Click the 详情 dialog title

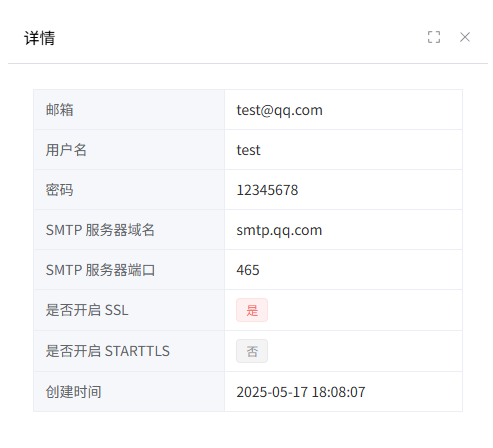(x=40, y=38)
